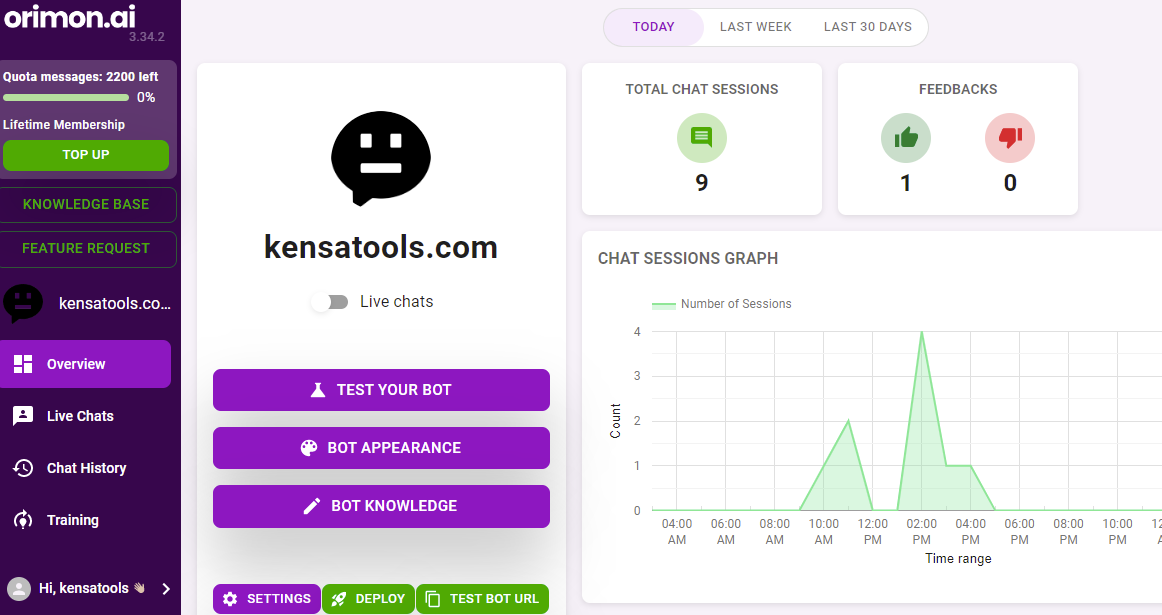Click 'FEEDBACKS' card title
1162x615 pixels.
click(x=957, y=90)
